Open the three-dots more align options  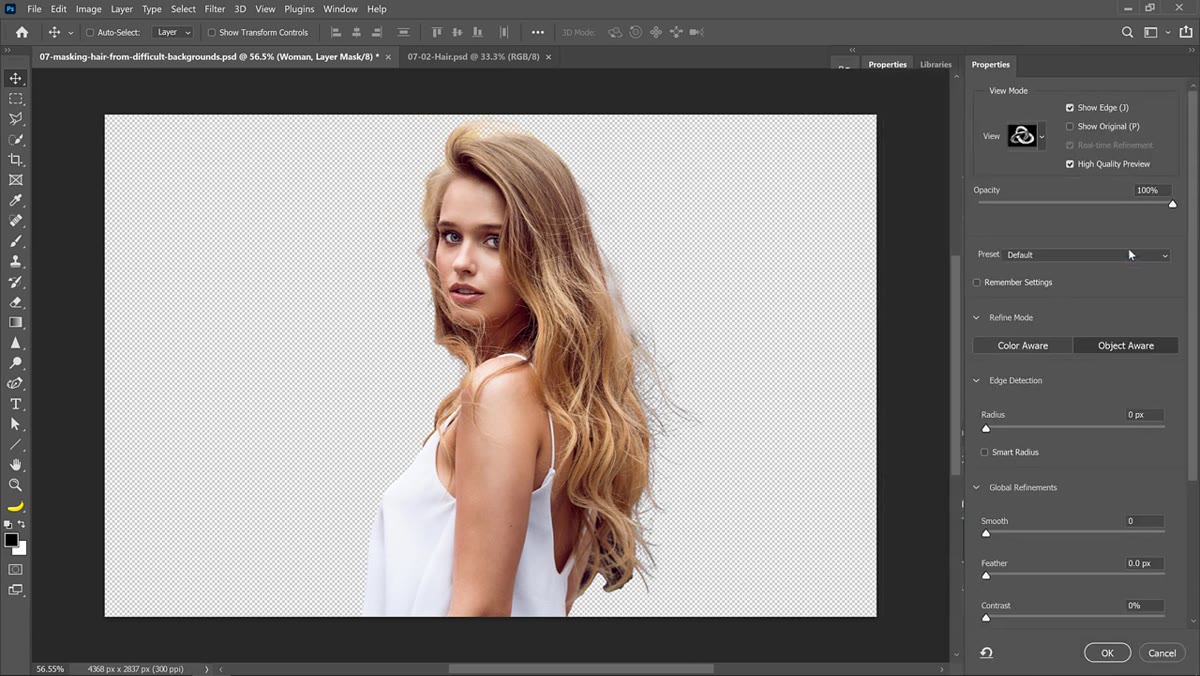pos(538,32)
